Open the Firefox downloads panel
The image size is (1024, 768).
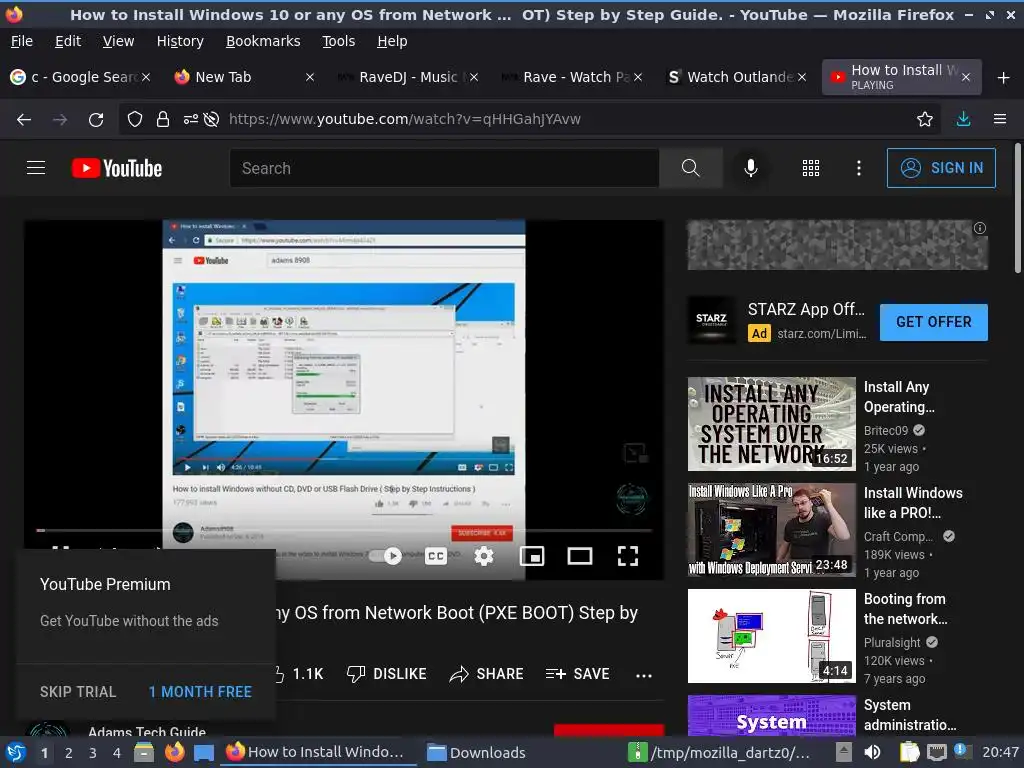963,119
